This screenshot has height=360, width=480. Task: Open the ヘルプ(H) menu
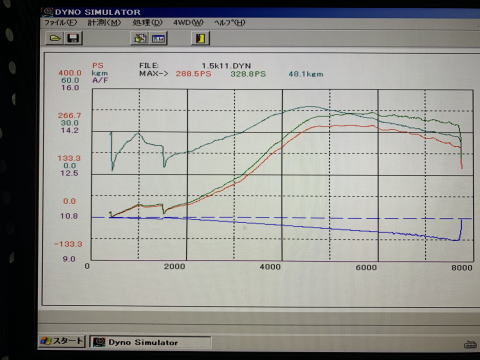(x=230, y=23)
